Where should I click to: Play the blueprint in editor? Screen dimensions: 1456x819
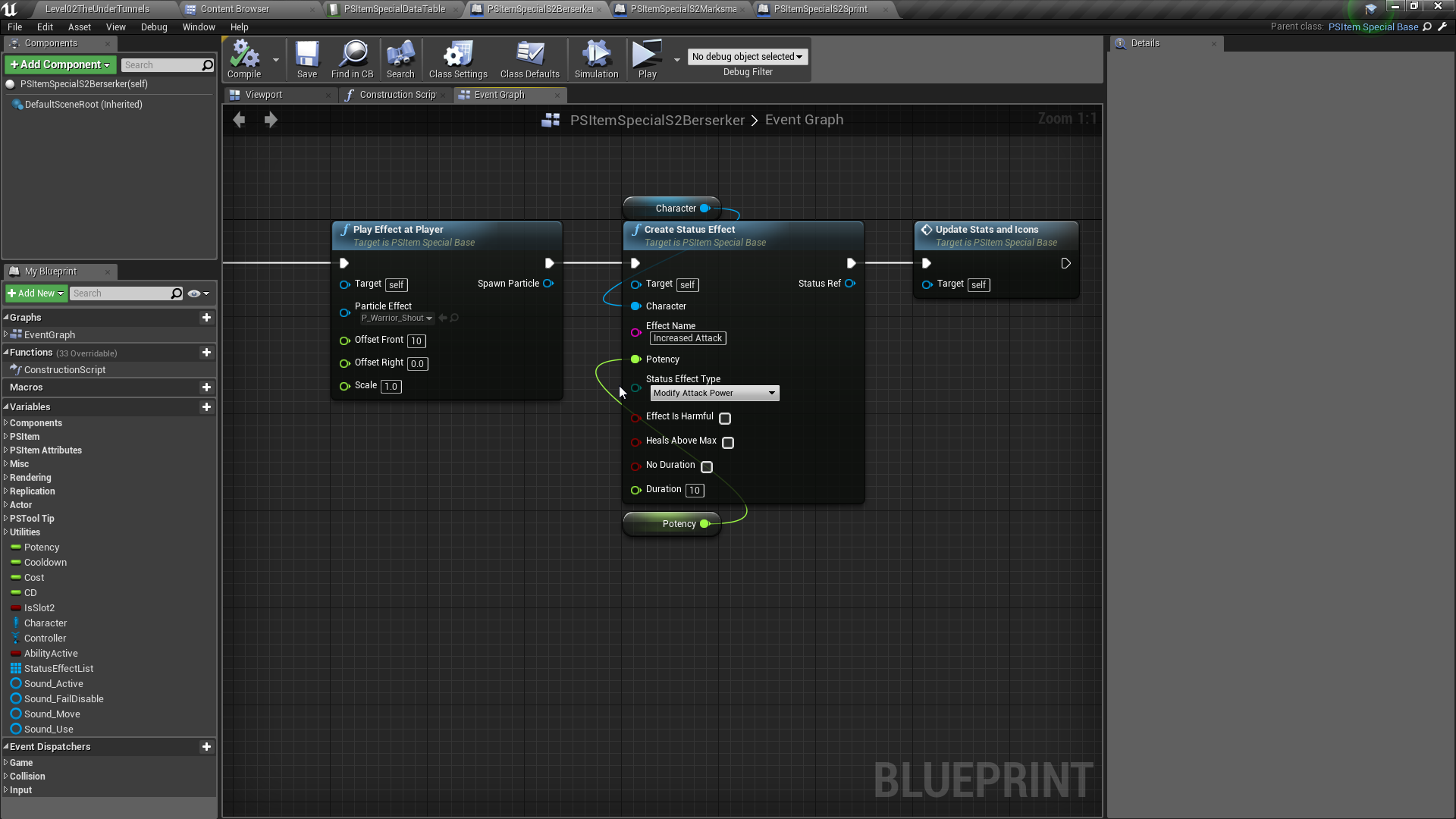(x=647, y=59)
